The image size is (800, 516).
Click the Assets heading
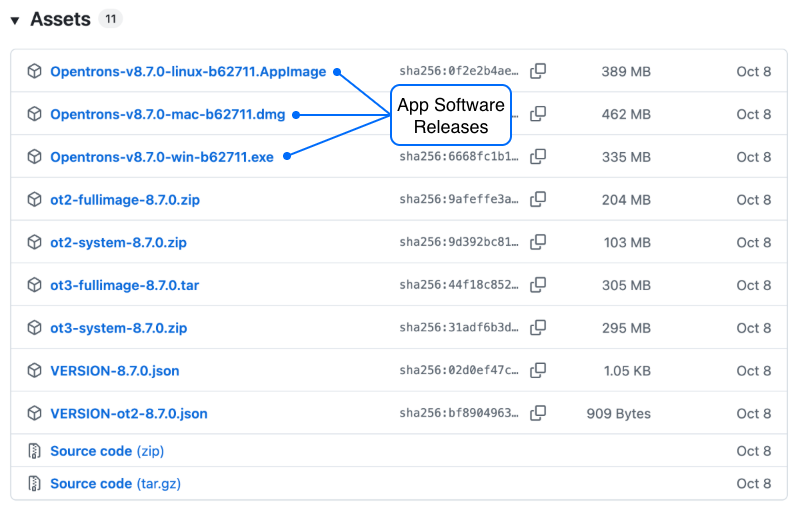60,19
